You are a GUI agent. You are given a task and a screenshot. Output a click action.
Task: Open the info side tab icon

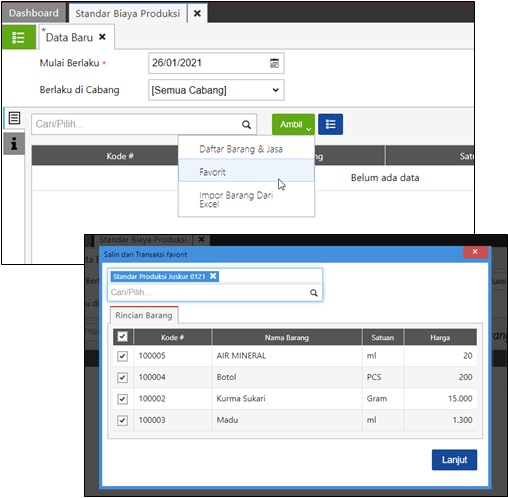(x=14, y=144)
